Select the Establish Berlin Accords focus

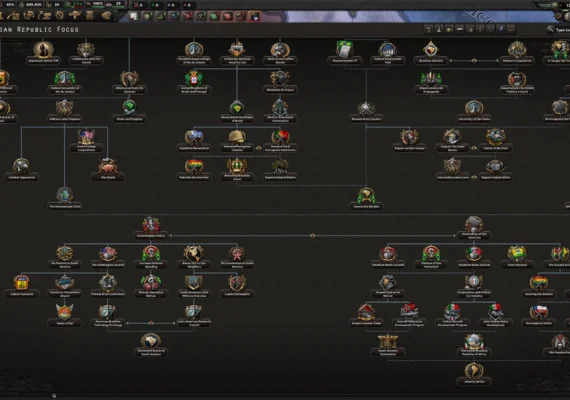click(388, 257)
